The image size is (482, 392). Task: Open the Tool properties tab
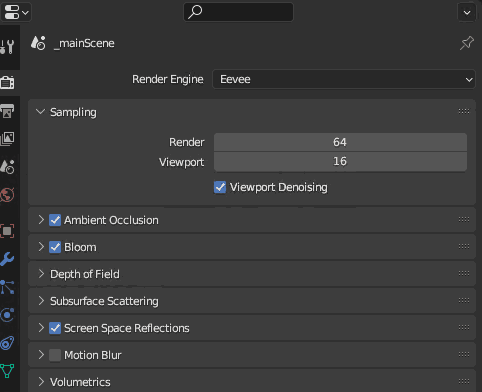click(x=7, y=47)
